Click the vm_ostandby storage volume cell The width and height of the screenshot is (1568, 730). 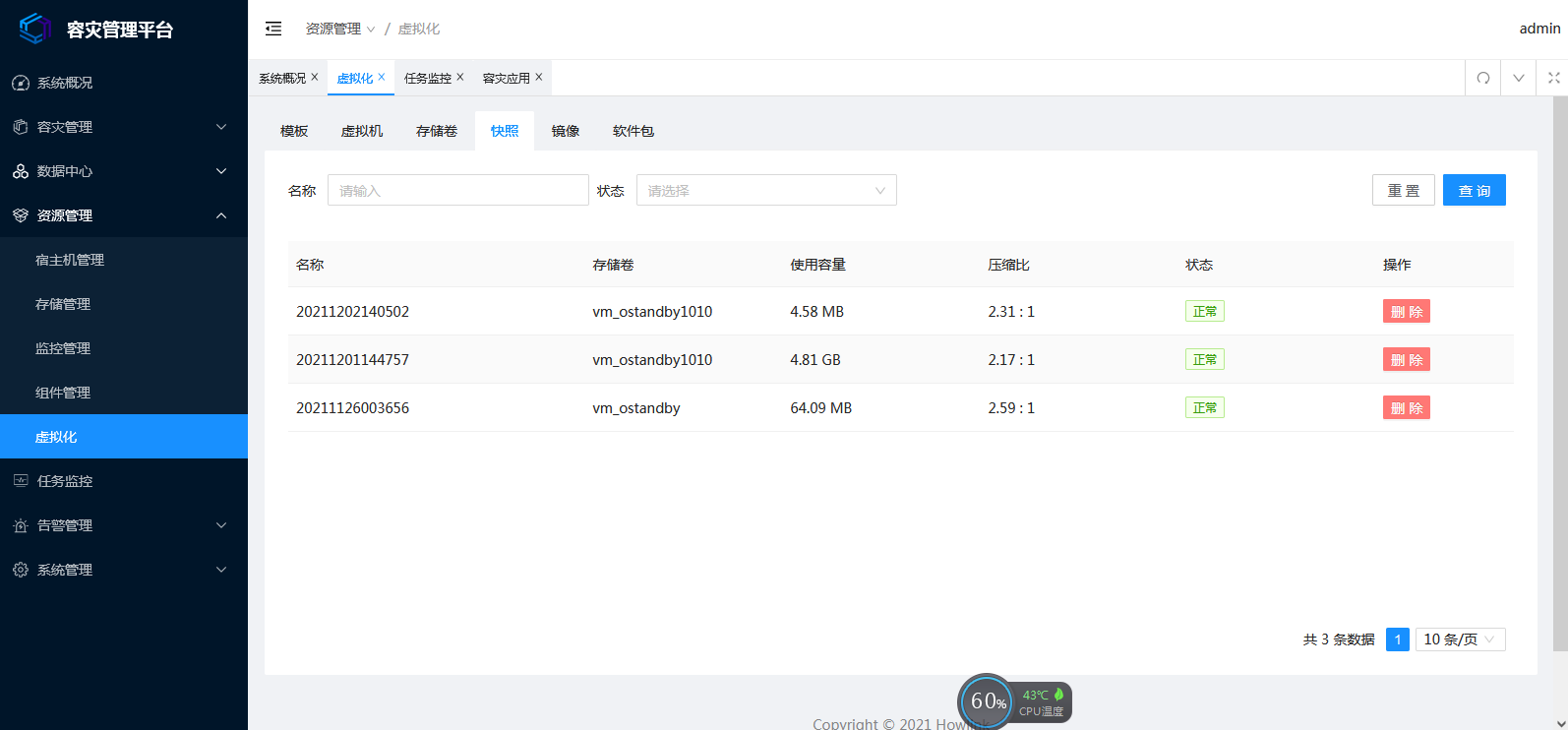click(636, 407)
